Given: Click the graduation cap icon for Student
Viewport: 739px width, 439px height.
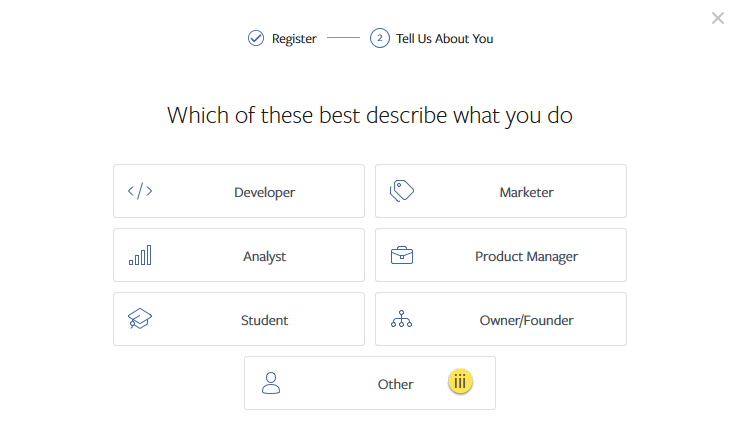Looking at the screenshot, I should click(140, 320).
